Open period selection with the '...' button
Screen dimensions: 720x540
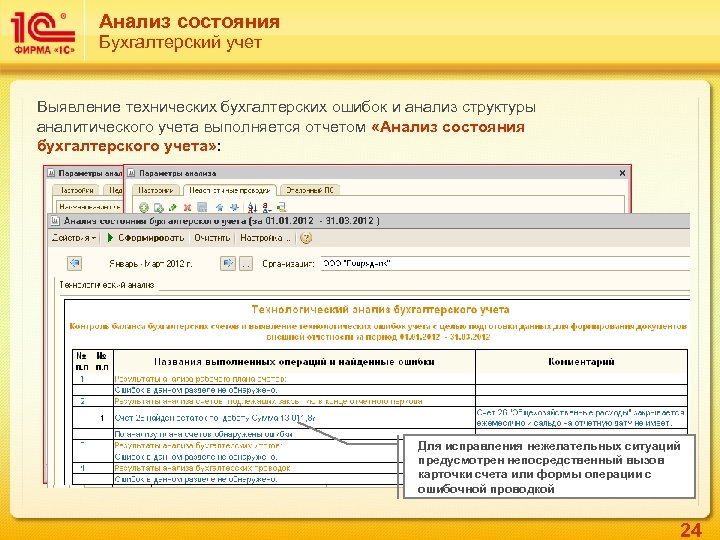246,264
